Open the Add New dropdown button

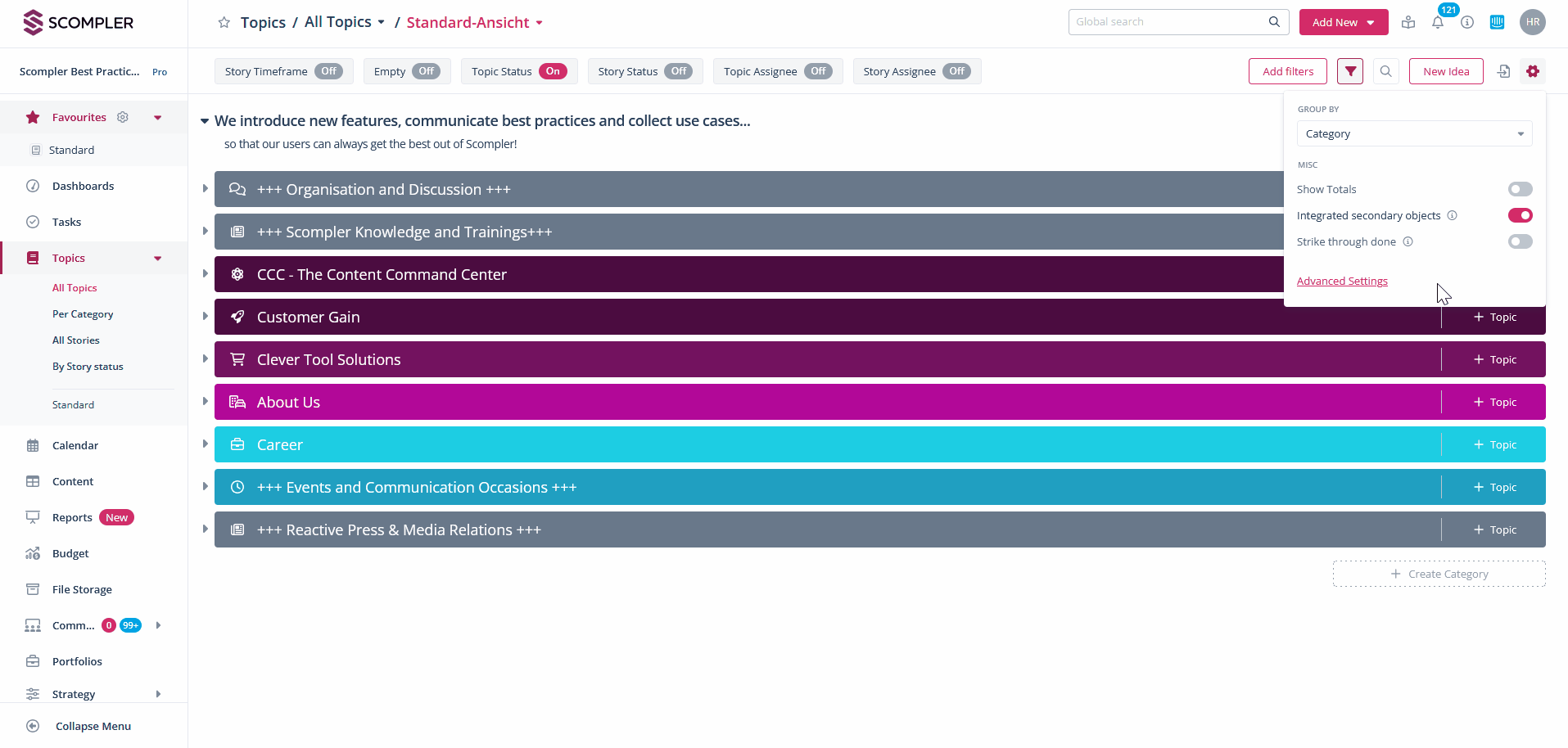click(x=1343, y=22)
